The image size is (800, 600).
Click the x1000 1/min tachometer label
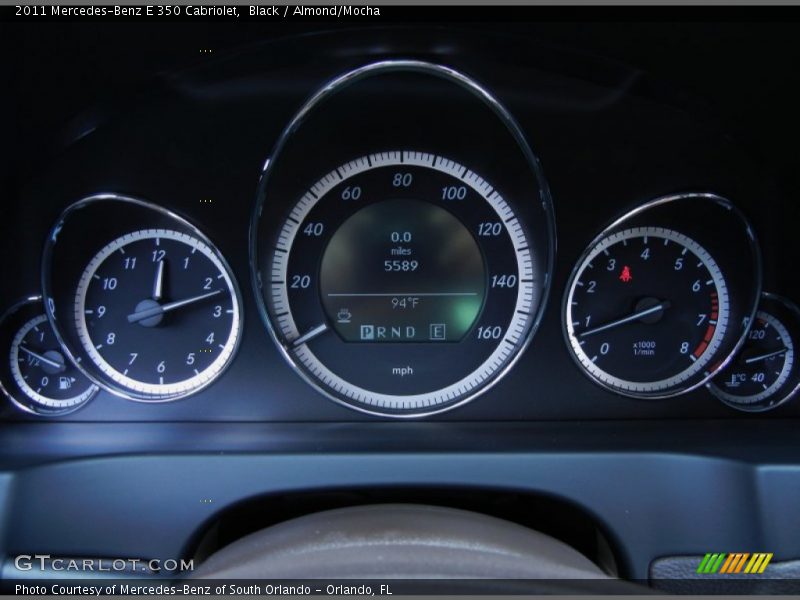[x=644, y=348]
